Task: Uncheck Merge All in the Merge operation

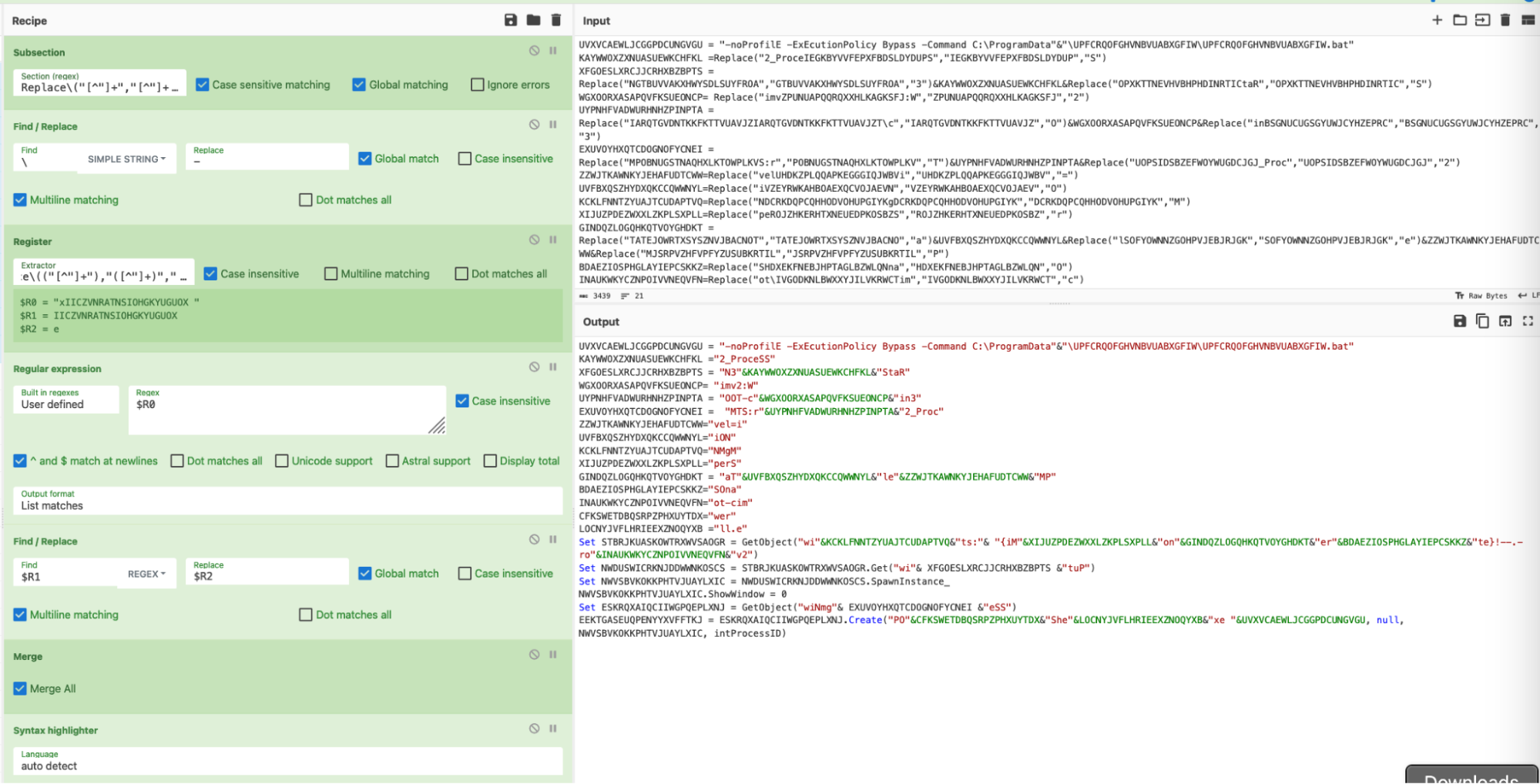Action: 19,689
